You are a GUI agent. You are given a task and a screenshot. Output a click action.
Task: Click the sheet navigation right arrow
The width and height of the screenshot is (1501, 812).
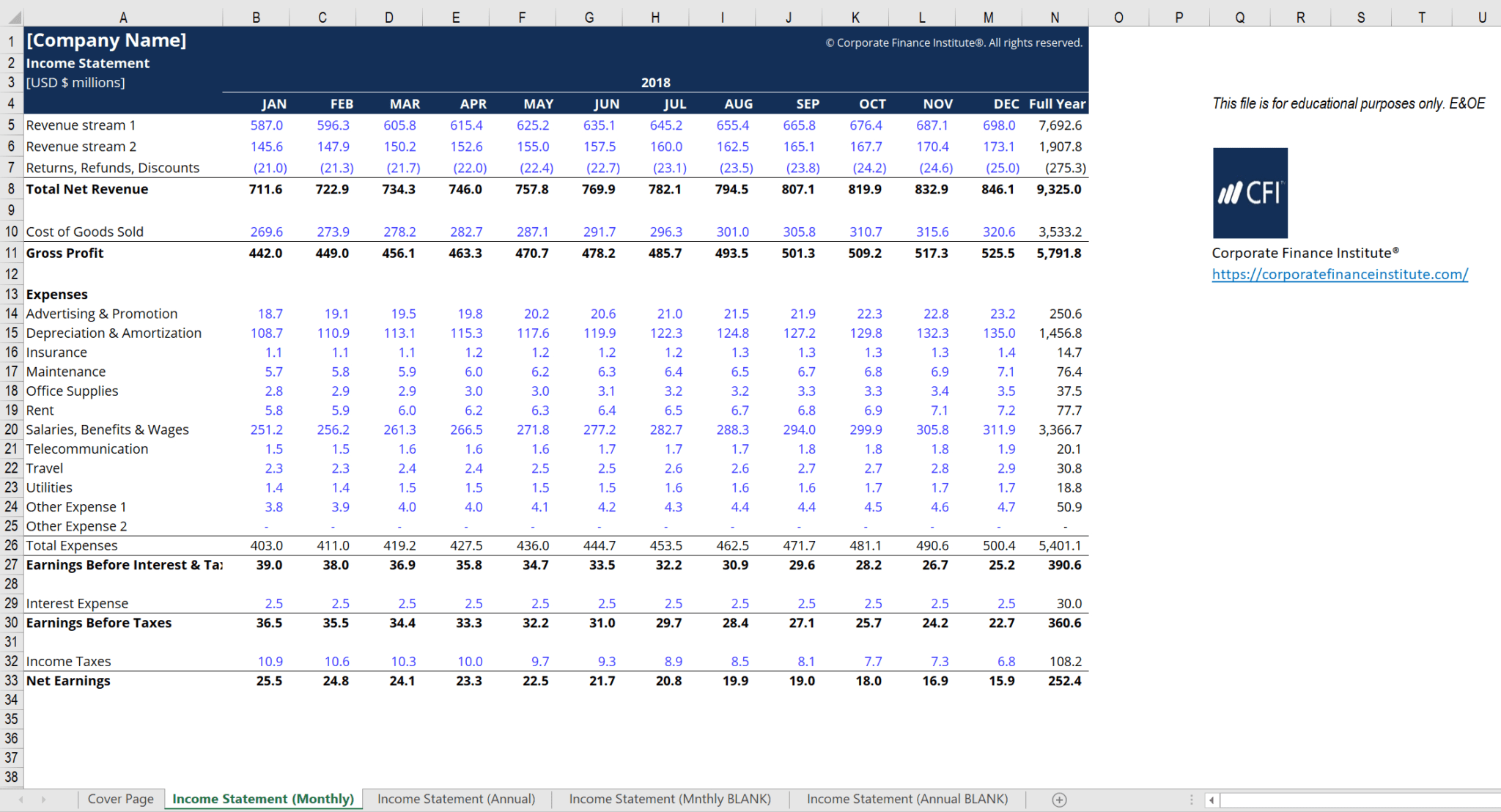44,799
